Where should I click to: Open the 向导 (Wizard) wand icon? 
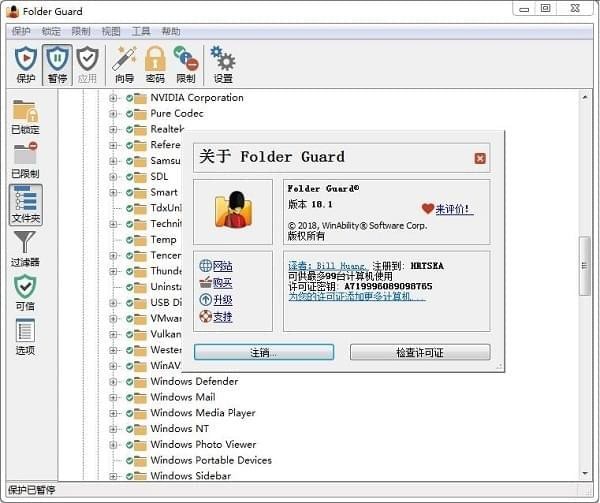tap(124, 60)
